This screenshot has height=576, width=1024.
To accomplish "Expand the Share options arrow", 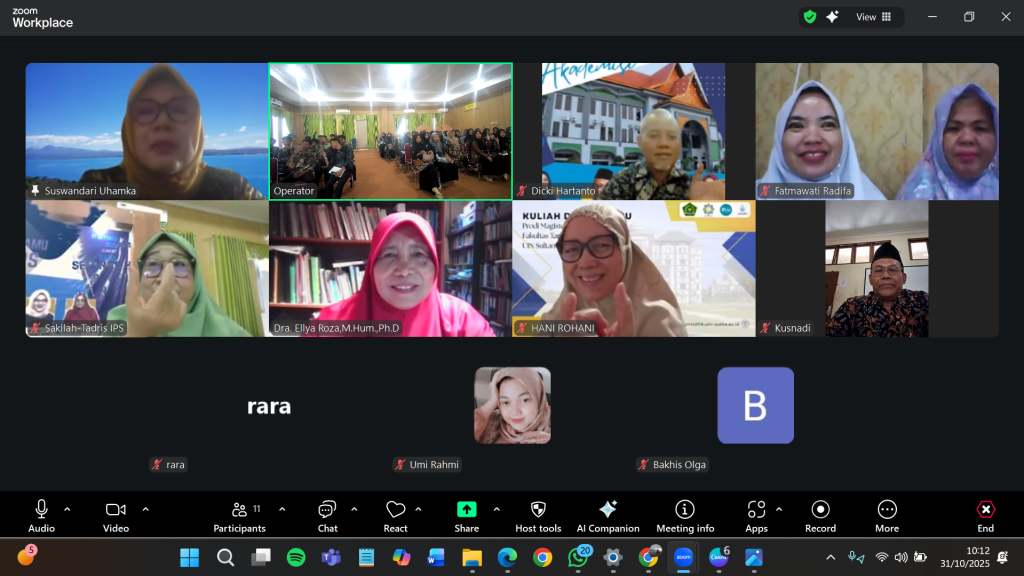I will (496, 509).
